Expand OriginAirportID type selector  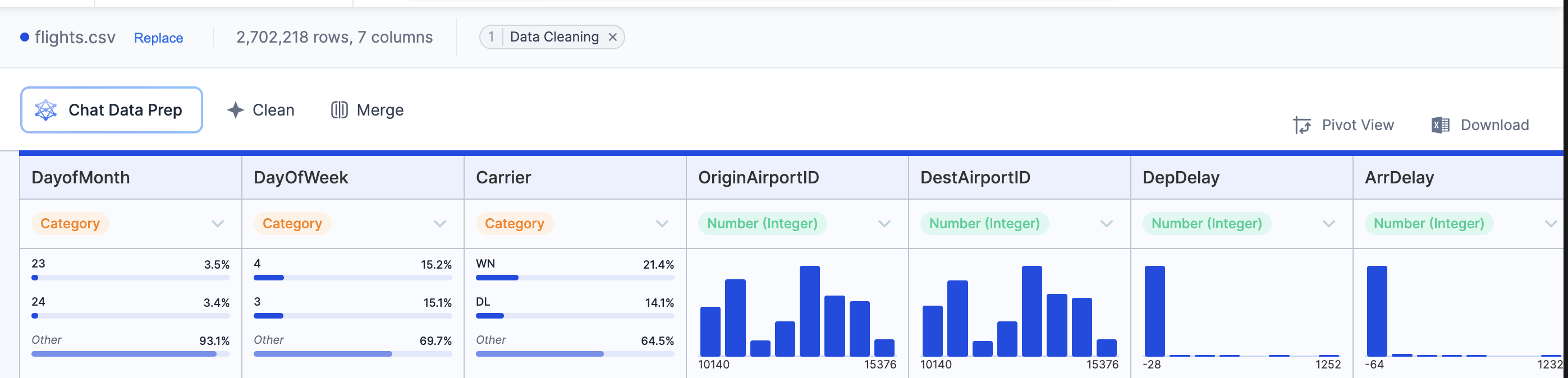(x=884, y=224)
